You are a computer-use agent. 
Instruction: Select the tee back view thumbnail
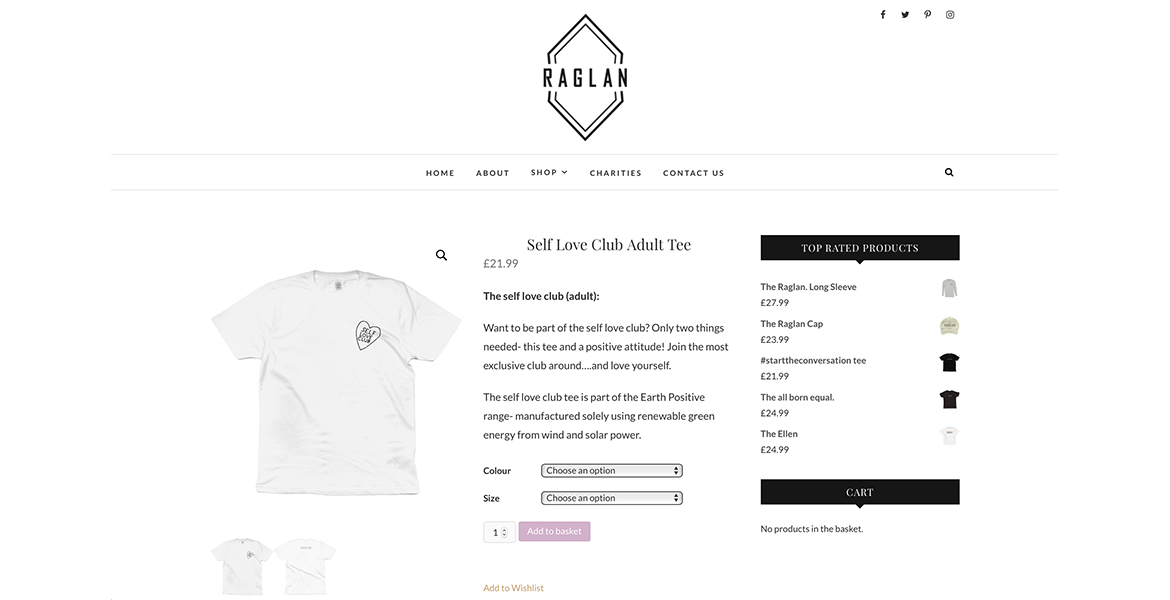tap(306, 565)
